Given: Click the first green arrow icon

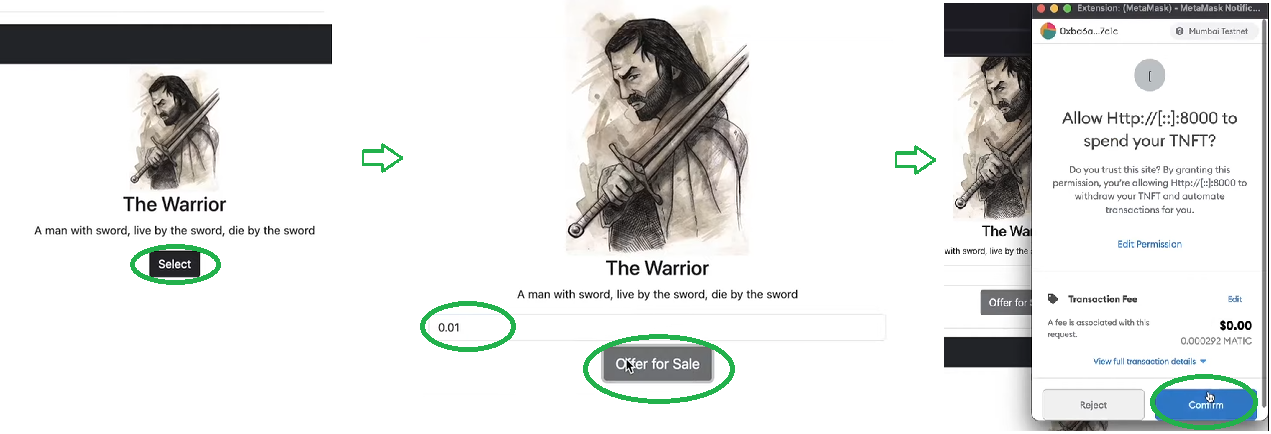Looking at the screenshot, I should click(x=382, y=158).
